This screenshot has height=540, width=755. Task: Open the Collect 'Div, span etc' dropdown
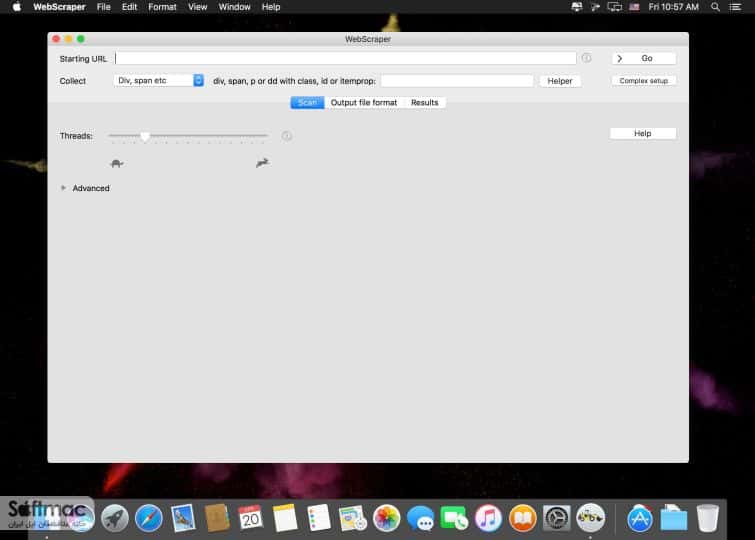(x=158, y=80)
